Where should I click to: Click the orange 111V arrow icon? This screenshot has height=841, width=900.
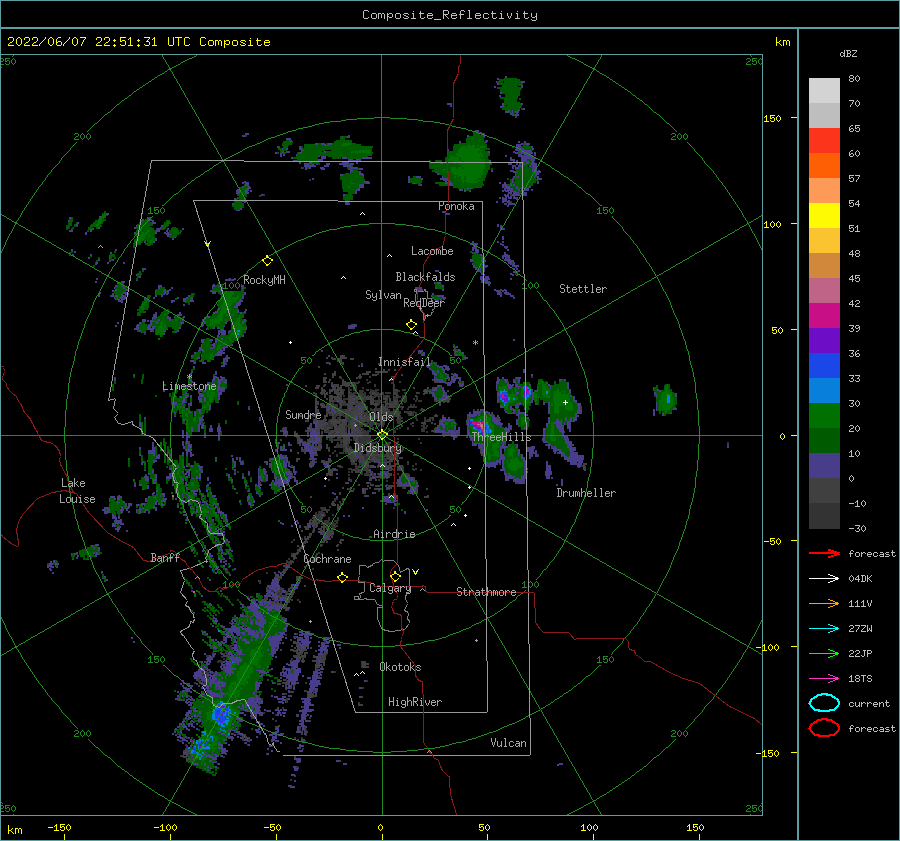[x=824, y=603]
